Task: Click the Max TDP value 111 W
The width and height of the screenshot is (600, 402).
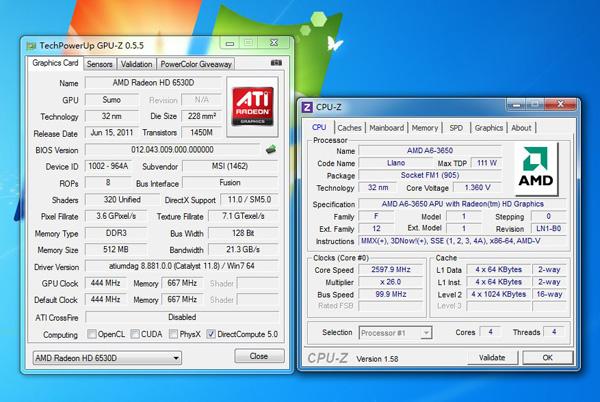Action: pos(487,163)
